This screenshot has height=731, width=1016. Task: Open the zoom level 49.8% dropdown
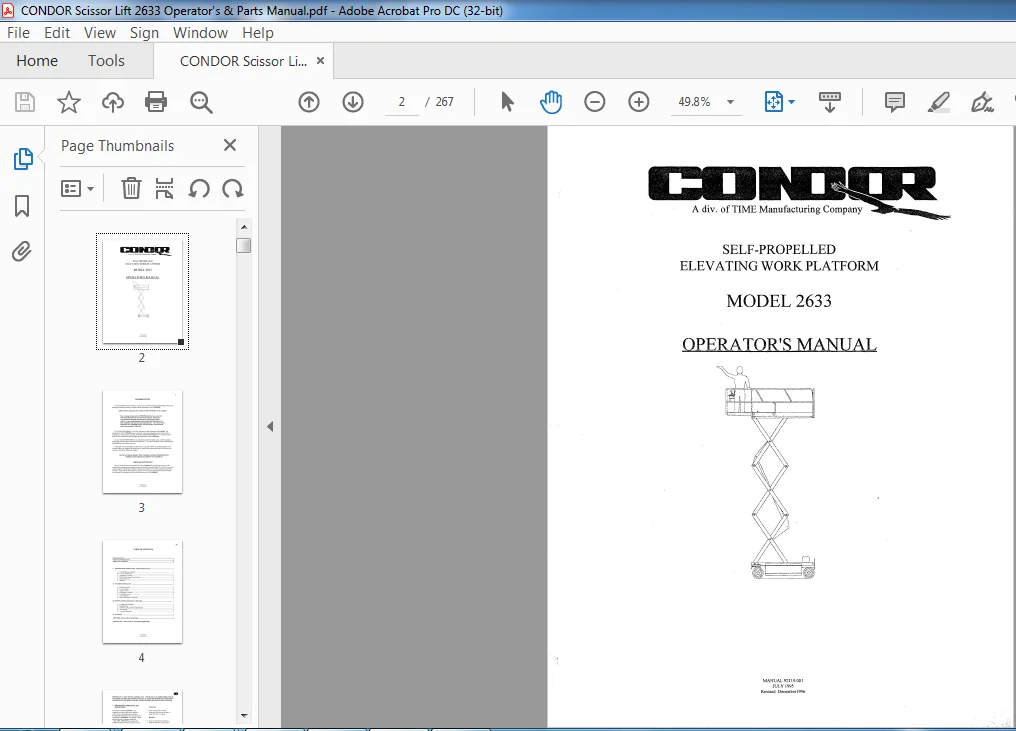point(730,102)
